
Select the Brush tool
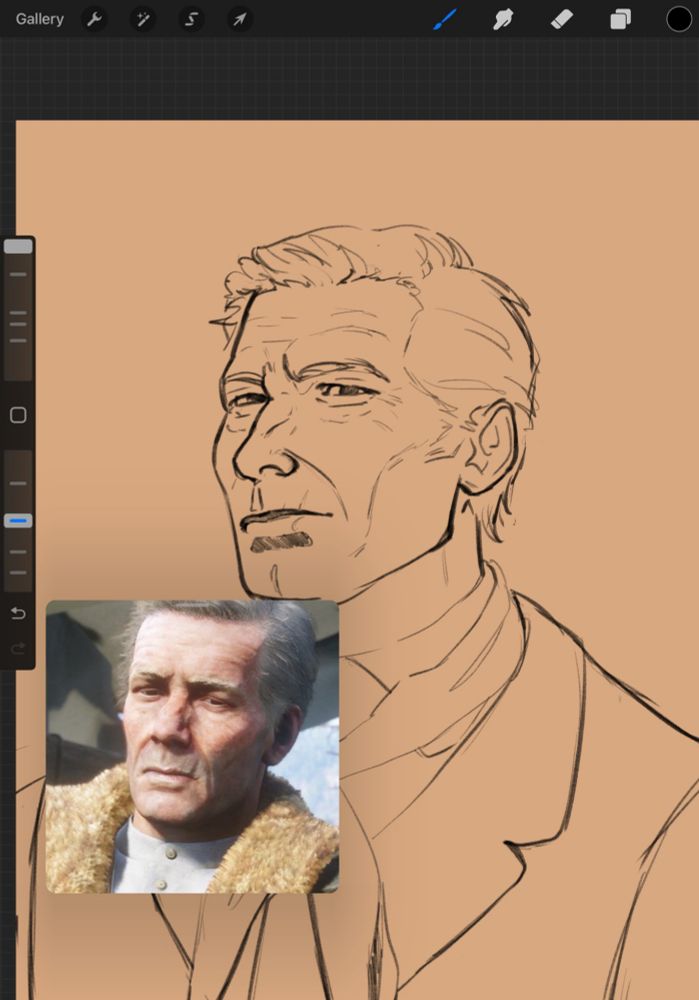(x=445, y=19)
